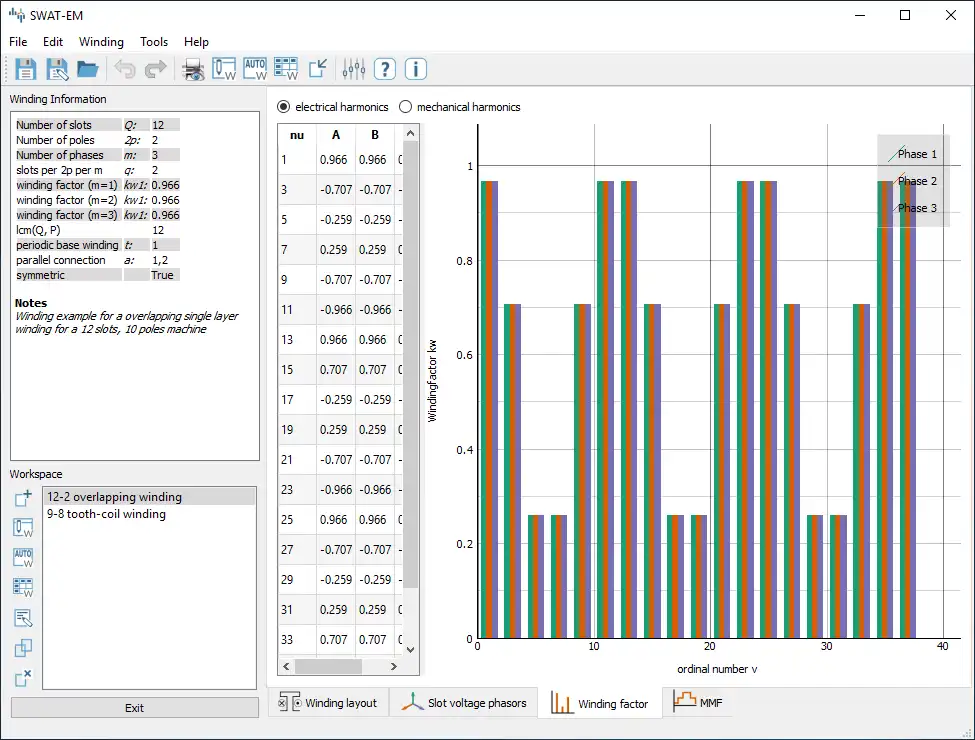This screenshot has width=975, height=740.
Task: Click the info icon in toolbar
Action: click(x=416, y=69)
